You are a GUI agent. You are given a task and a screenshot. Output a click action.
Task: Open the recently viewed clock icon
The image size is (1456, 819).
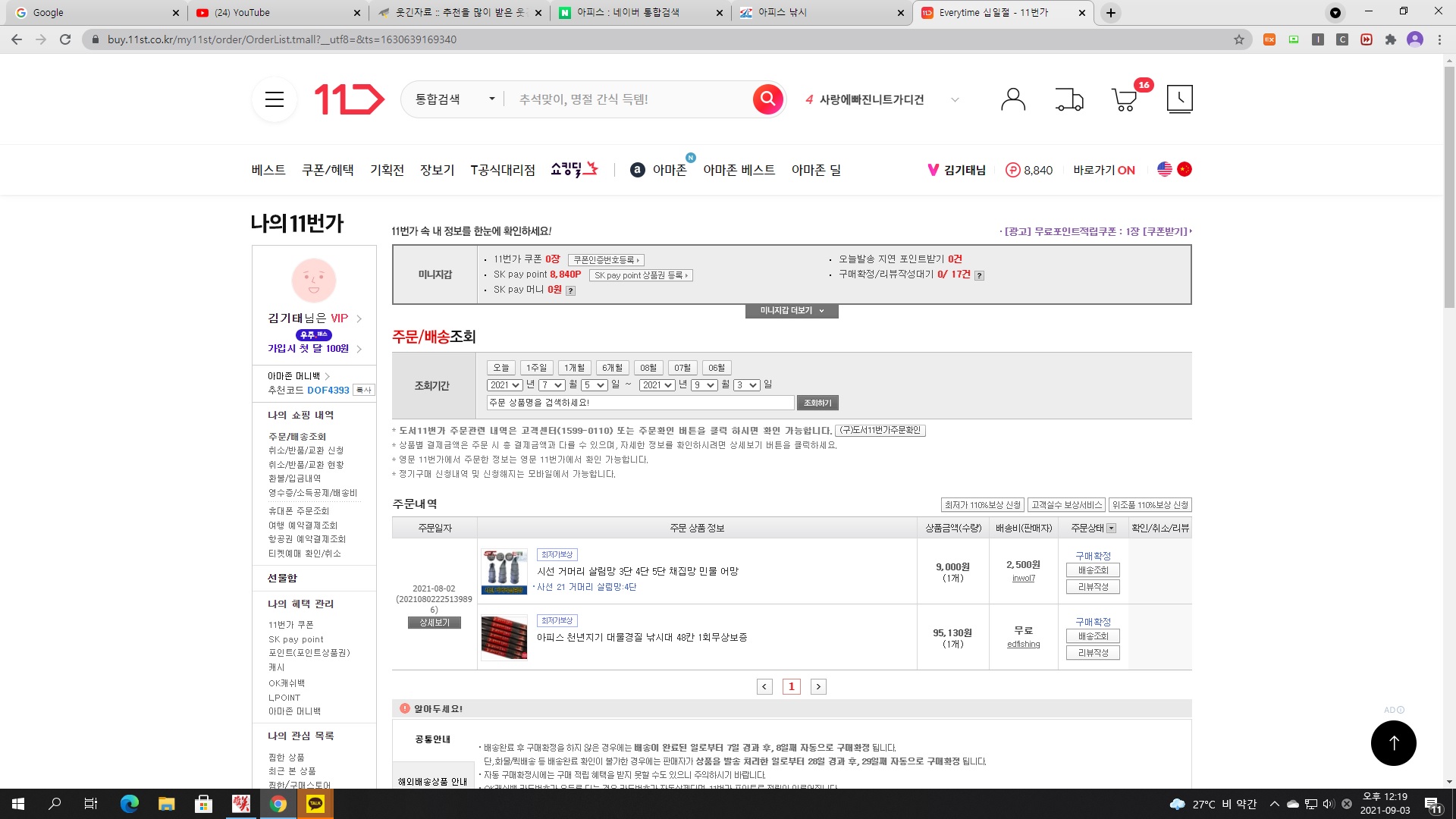[1179, 99]
